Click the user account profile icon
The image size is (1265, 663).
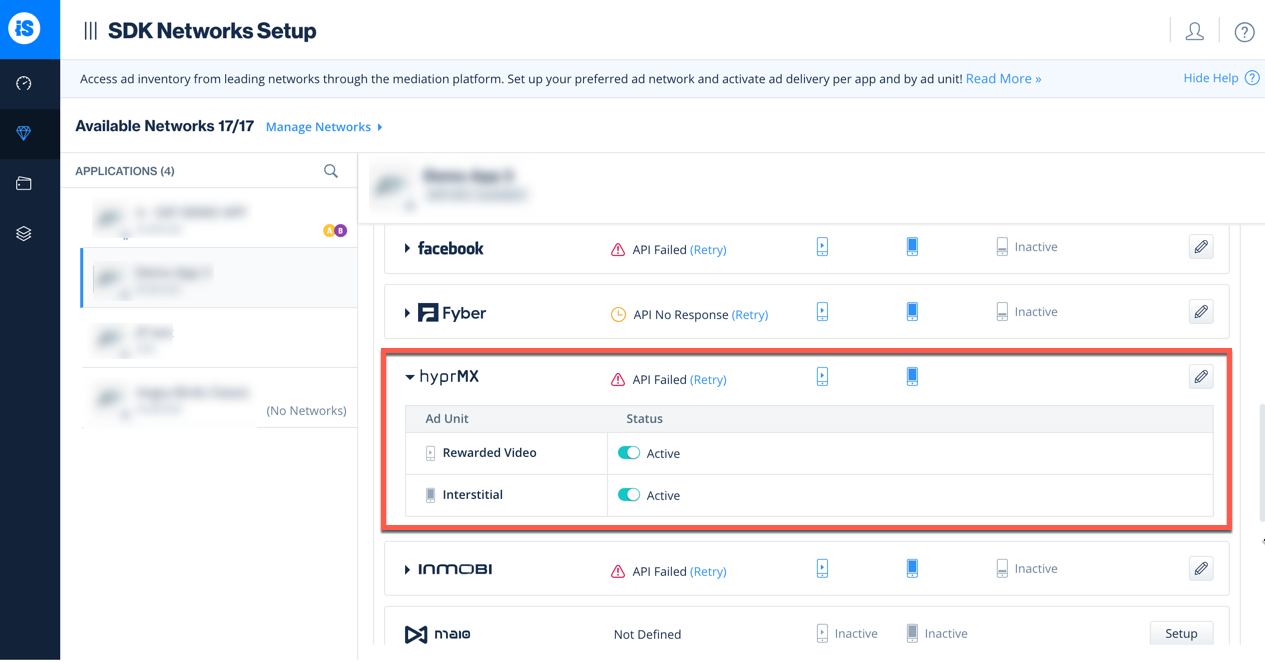point(1194,32)
